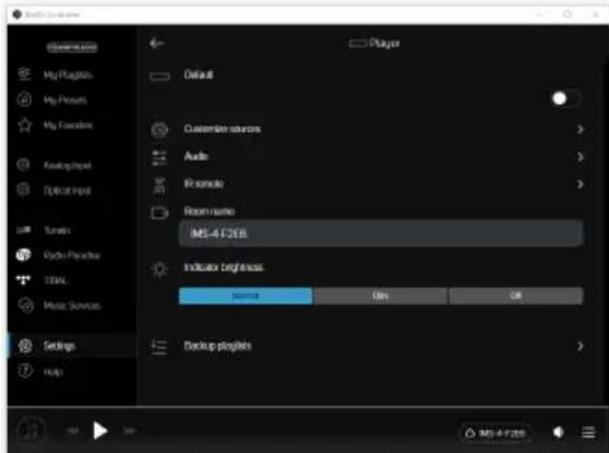Image resolution: width=609 pixels, height=453 pixels.
Task: Open the TIDAL service
Action: (42, 280)
